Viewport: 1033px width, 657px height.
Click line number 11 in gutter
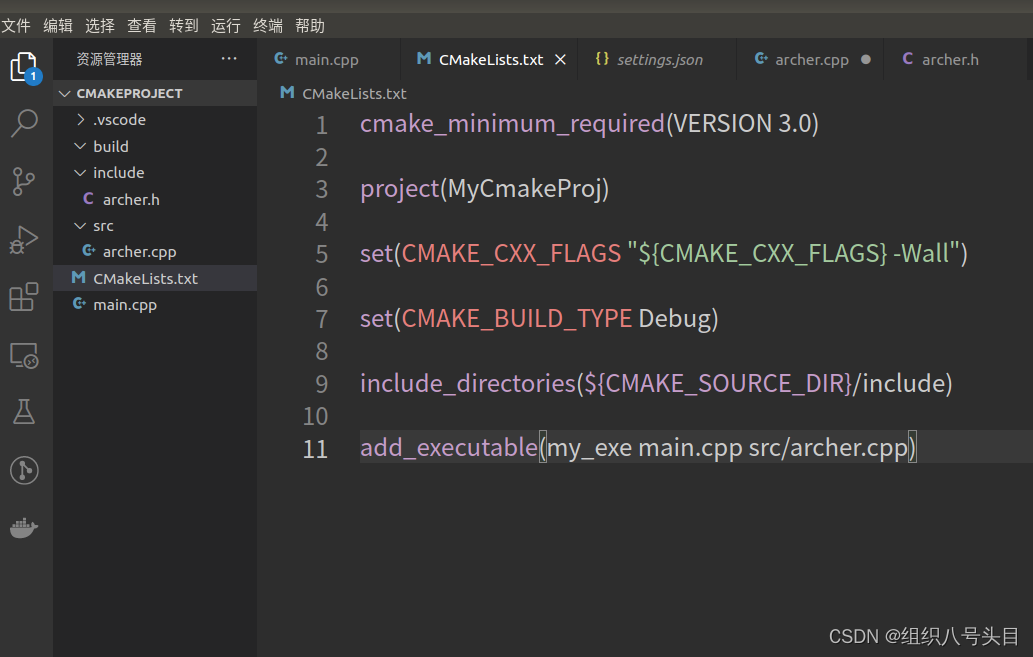(316, 449)
